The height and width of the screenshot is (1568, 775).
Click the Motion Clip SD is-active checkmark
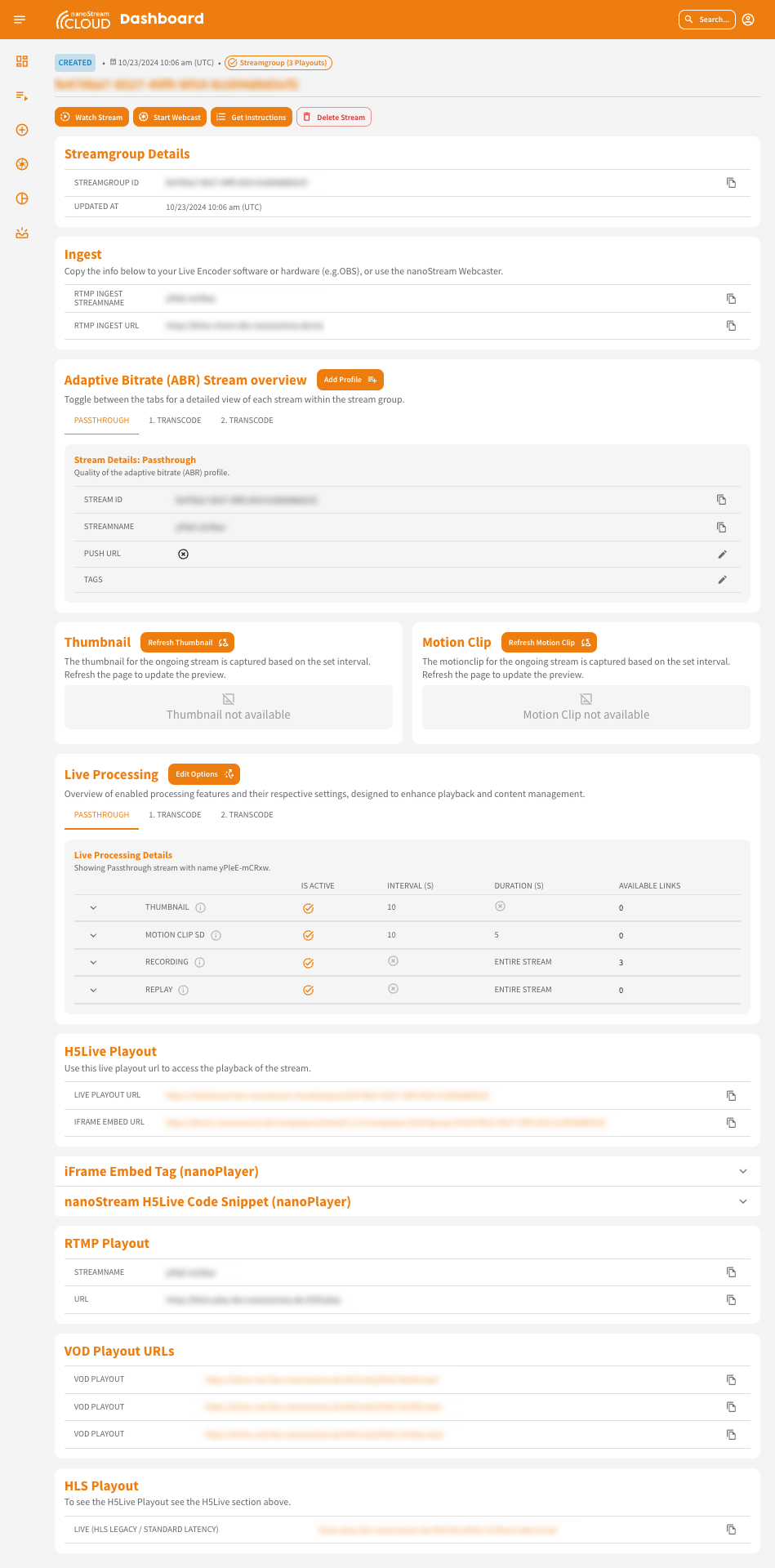coord(309,935)
